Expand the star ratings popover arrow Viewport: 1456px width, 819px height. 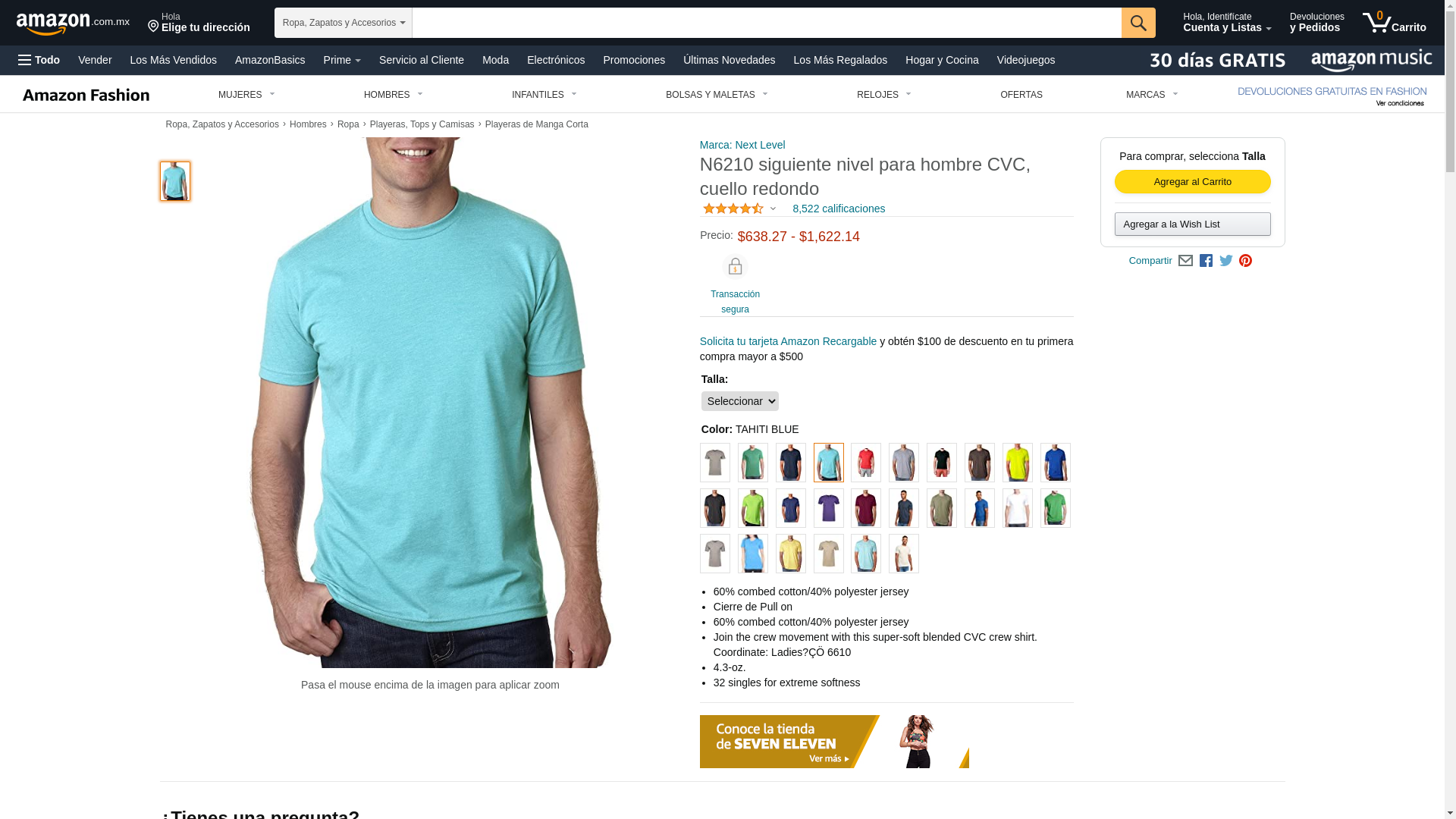click(773, 209)
